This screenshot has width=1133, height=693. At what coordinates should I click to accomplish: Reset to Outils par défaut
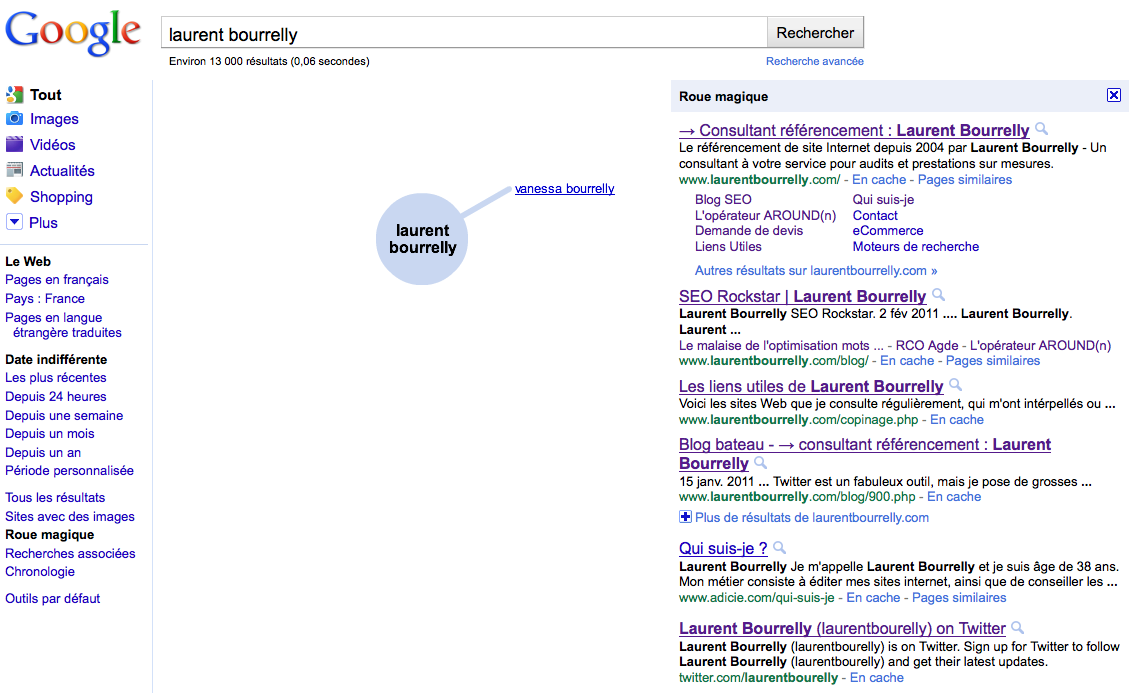coord(53,598)
